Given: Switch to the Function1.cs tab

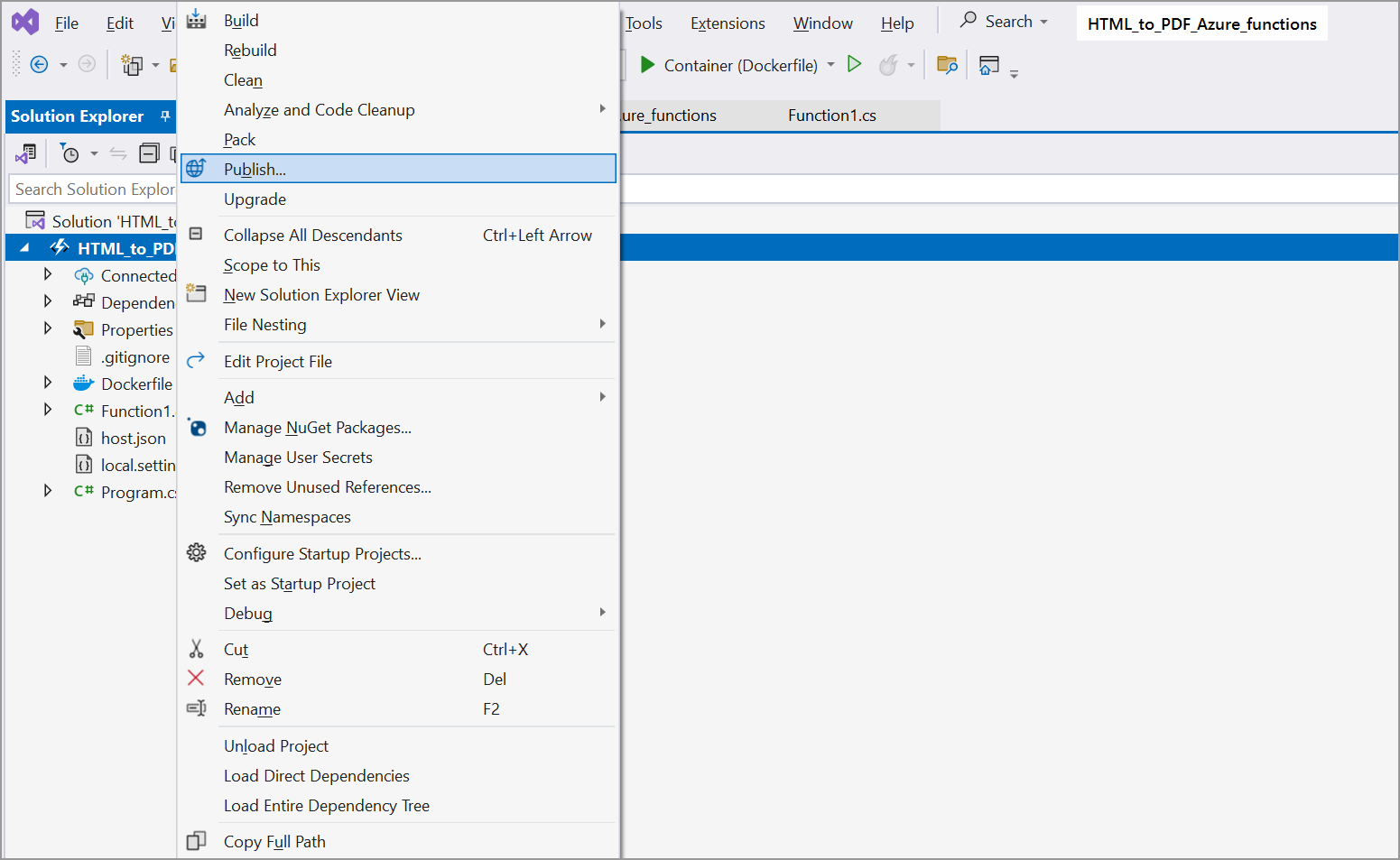Looking at the screenshot, I should [x=831, y=116].
